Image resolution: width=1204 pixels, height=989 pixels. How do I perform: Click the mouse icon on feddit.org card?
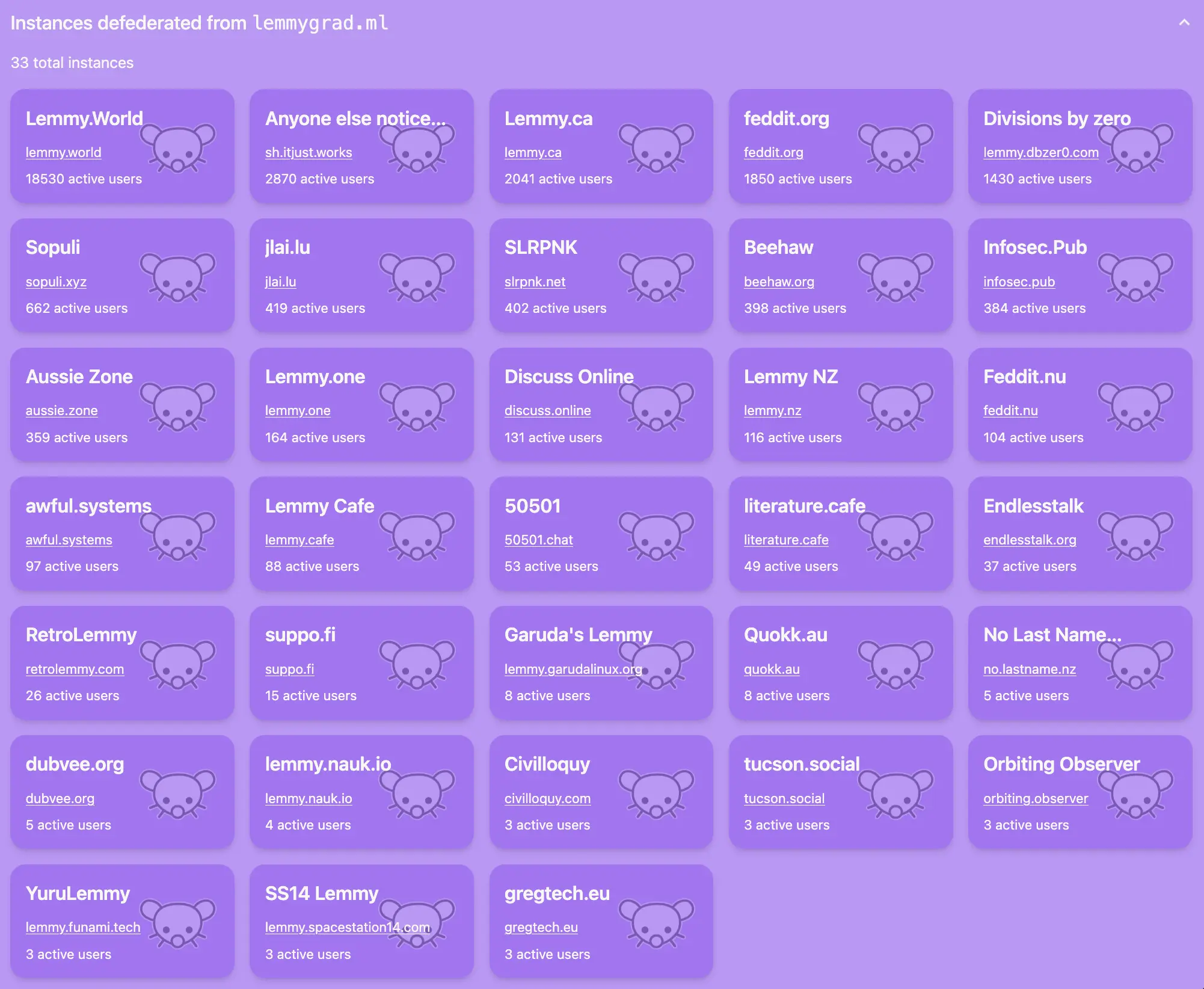click(x=896, y=147)
